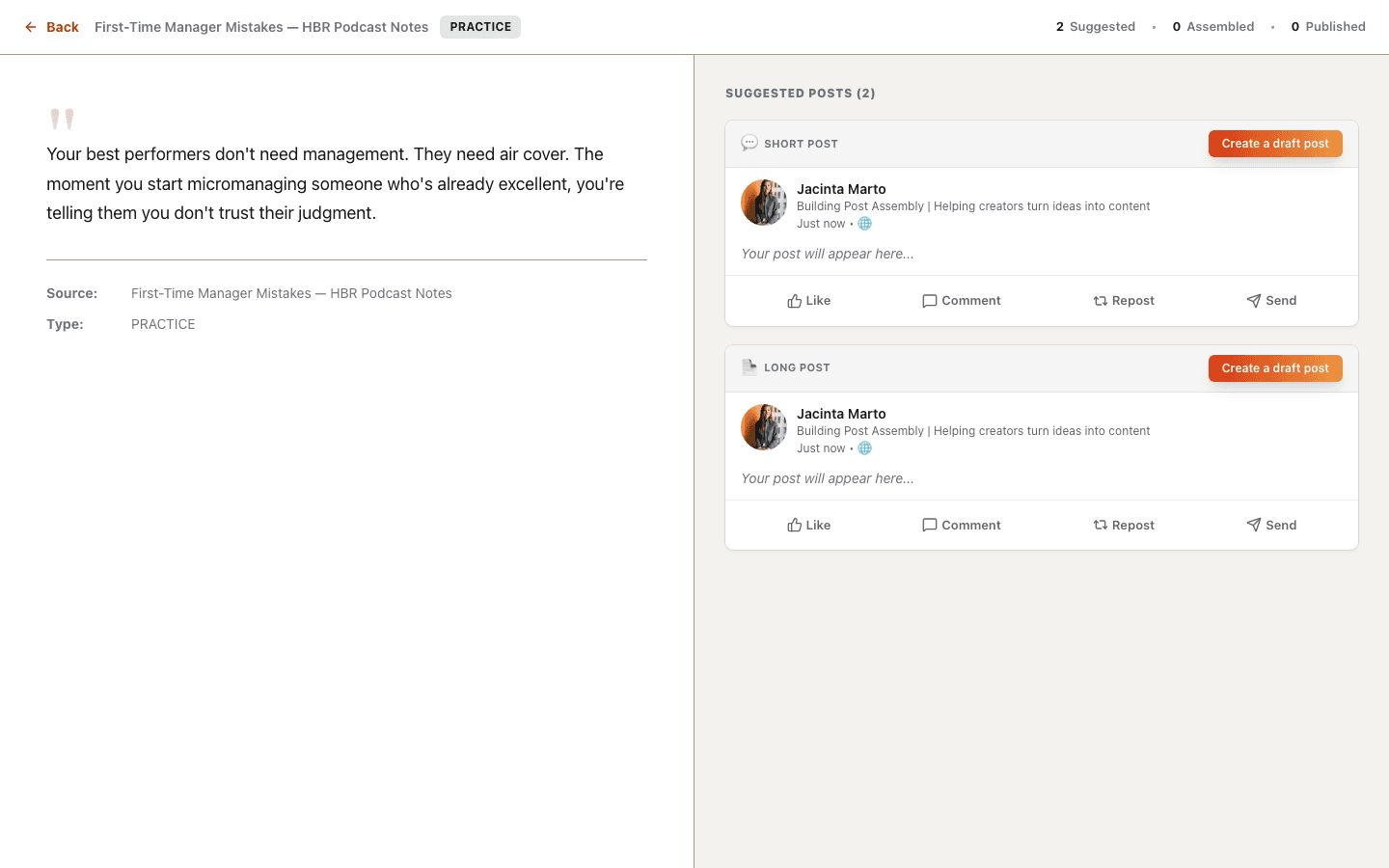
Task: Create a draft post for the long post
Action: 1275,367
